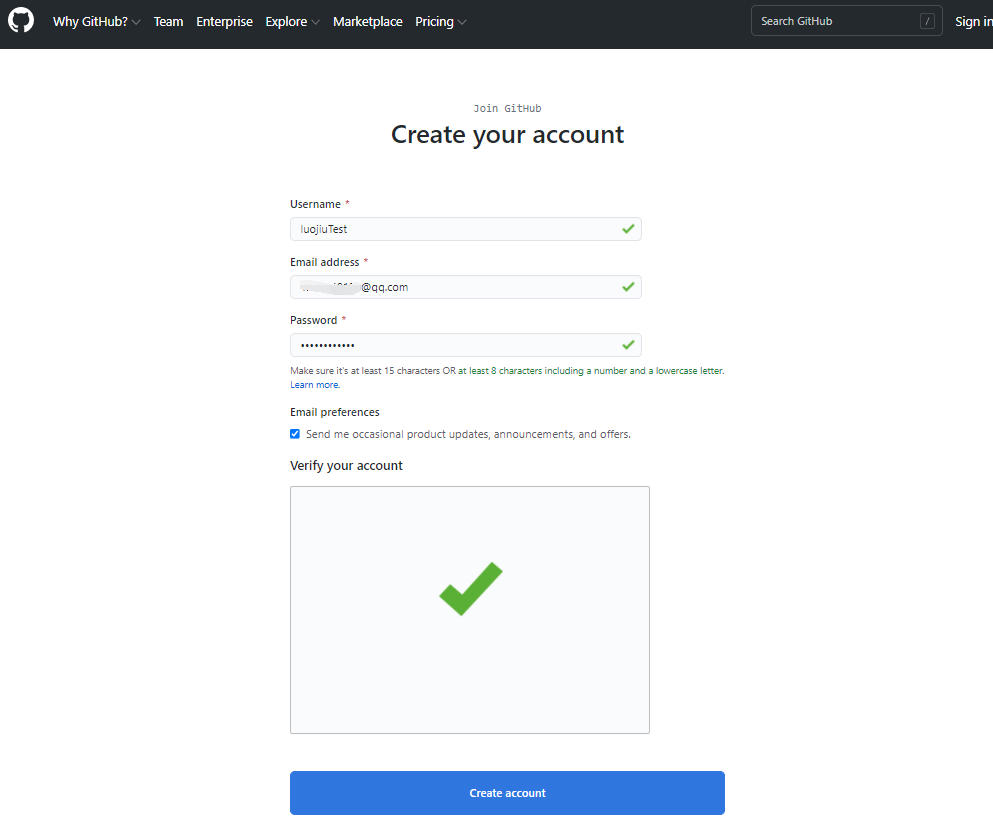Expand the Pricing dropdown menu

440,21
